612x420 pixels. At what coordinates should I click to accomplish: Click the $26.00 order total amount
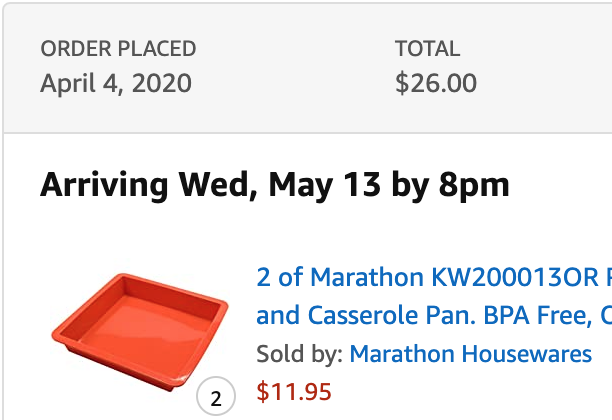[436, 83]
